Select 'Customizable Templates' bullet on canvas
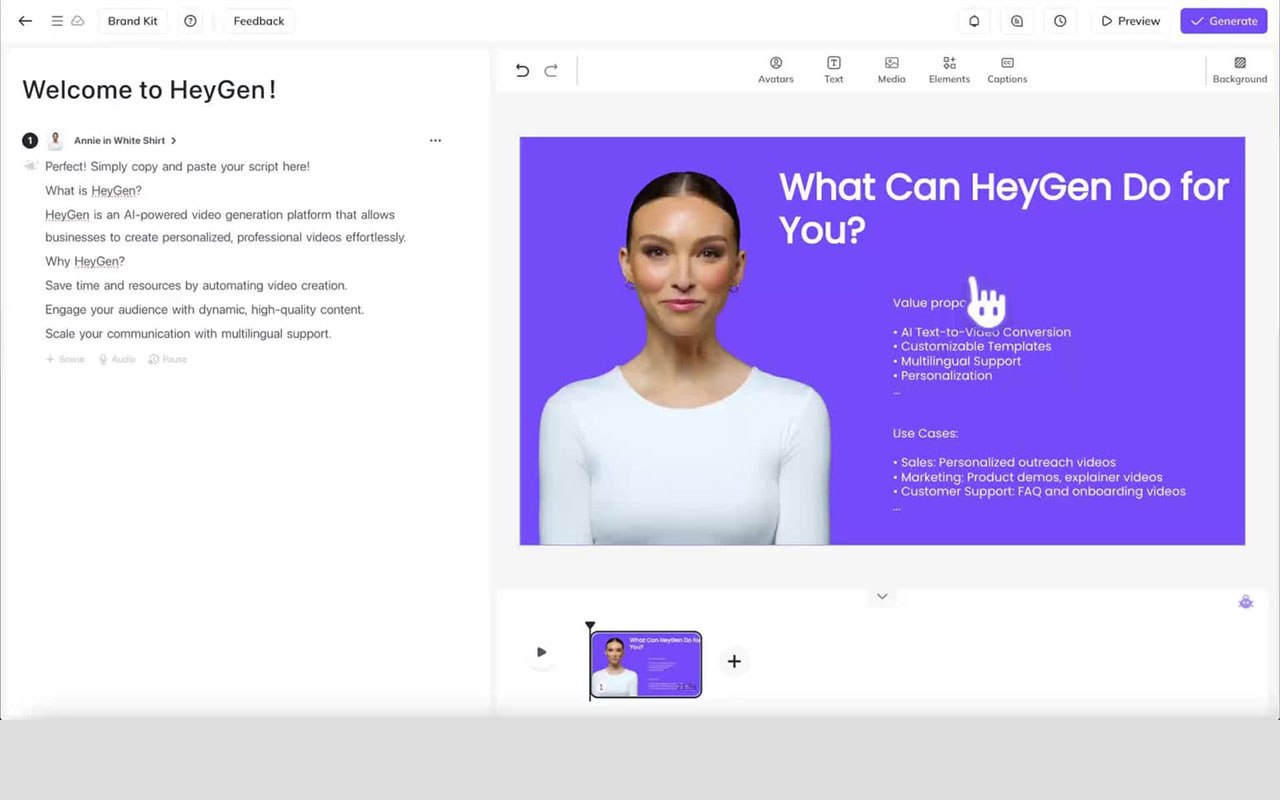Viewport: 1280px width, 800px height. [x=972, y=347]
